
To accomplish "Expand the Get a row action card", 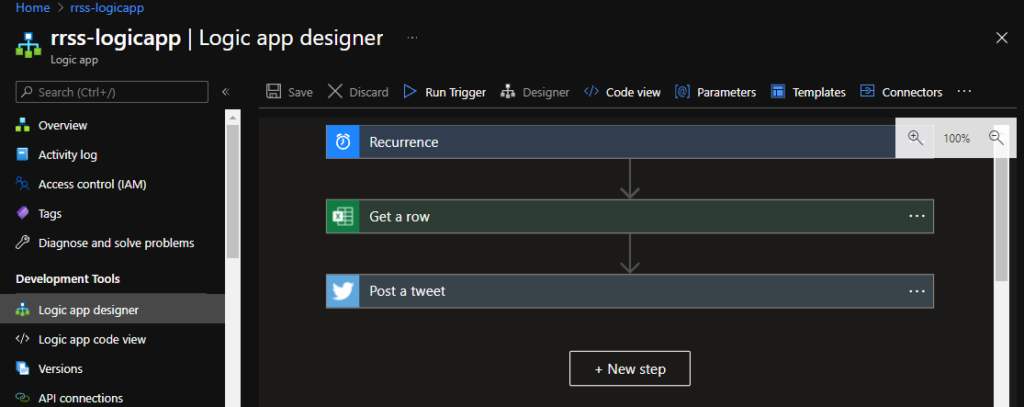I will click(630, 216).
